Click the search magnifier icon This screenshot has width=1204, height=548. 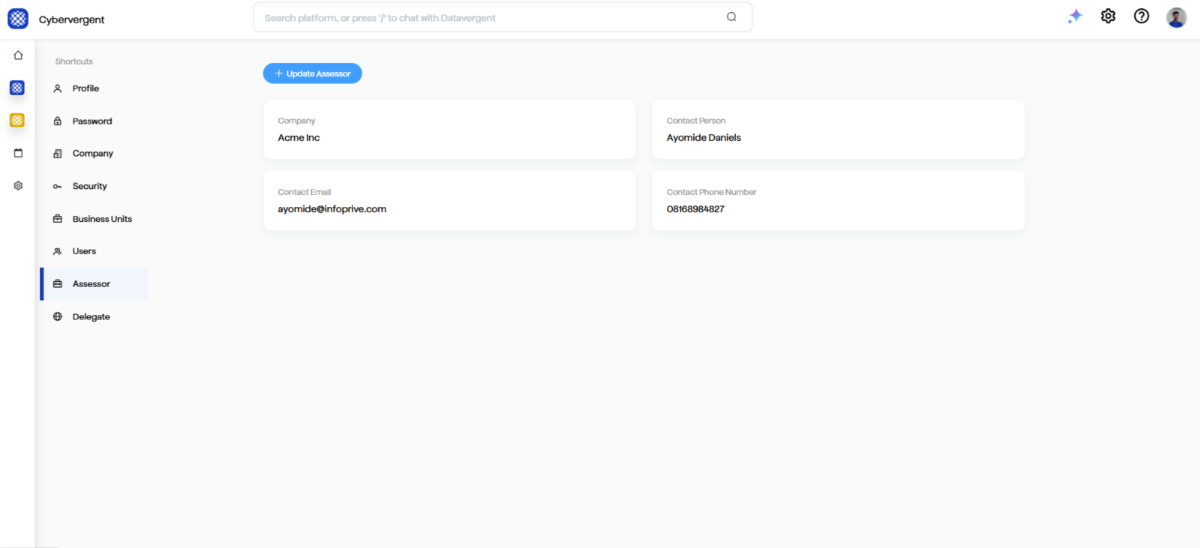tap(731, 17)
